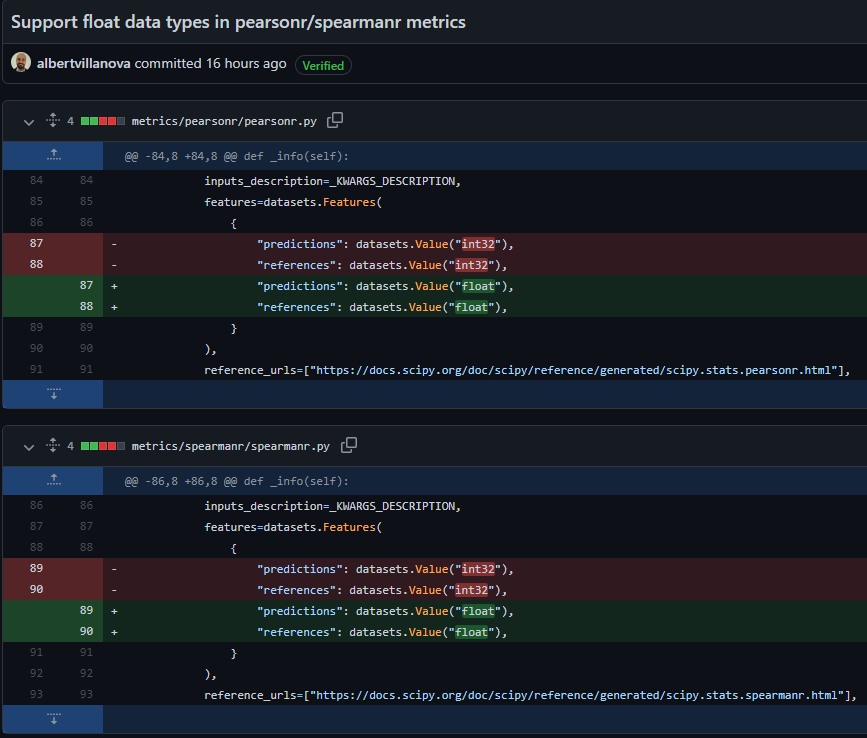Expand lines below line 91 in pearsonr.py
Screen dimensions: 867x738
[x=54, y=394]
